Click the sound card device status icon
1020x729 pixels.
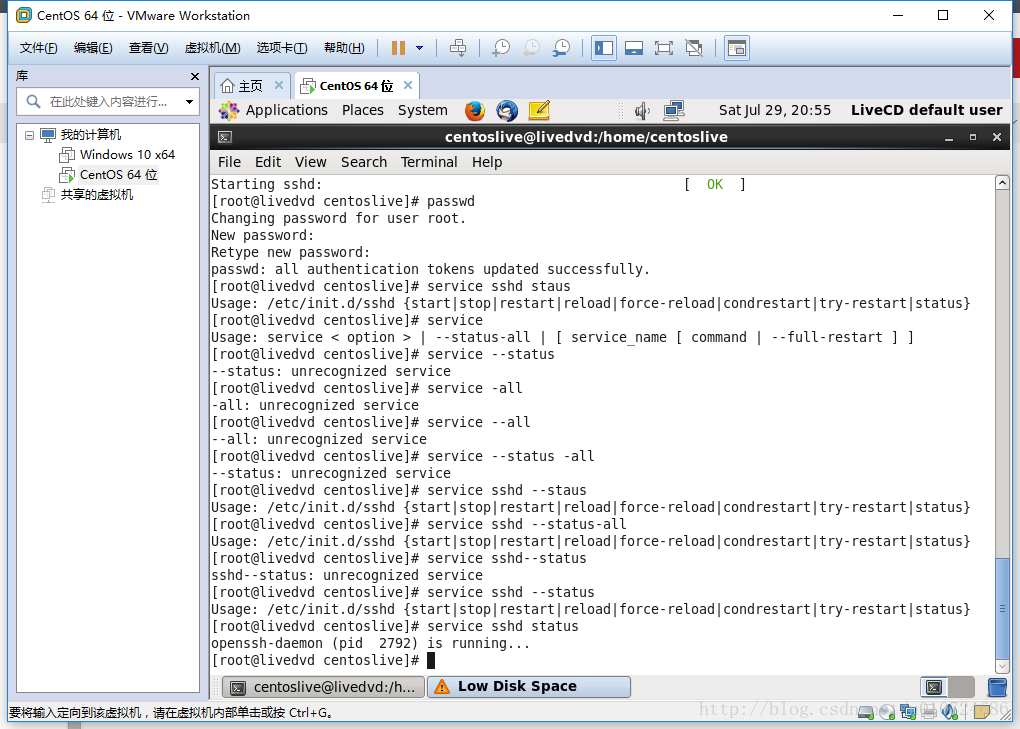pos(950,713)
